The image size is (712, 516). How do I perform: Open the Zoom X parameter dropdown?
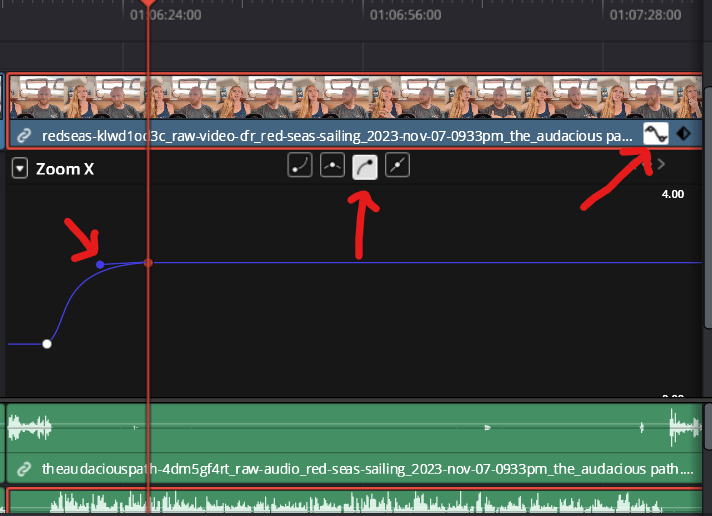19,169
